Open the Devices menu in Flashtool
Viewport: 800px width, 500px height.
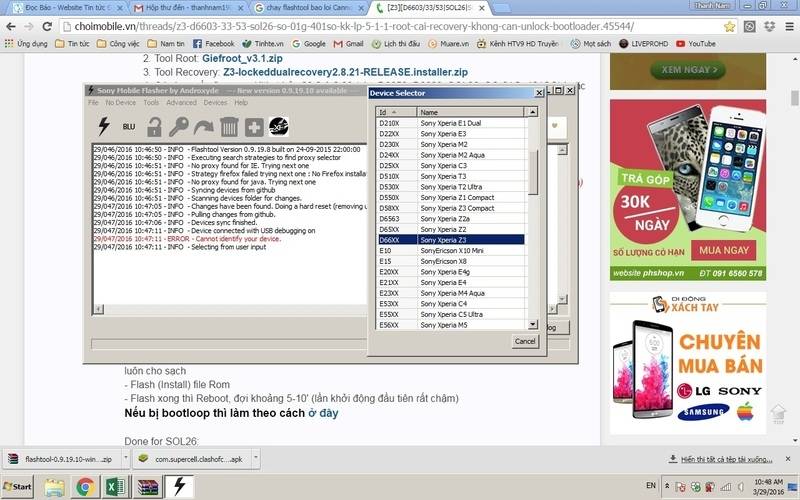coord(215,103)
